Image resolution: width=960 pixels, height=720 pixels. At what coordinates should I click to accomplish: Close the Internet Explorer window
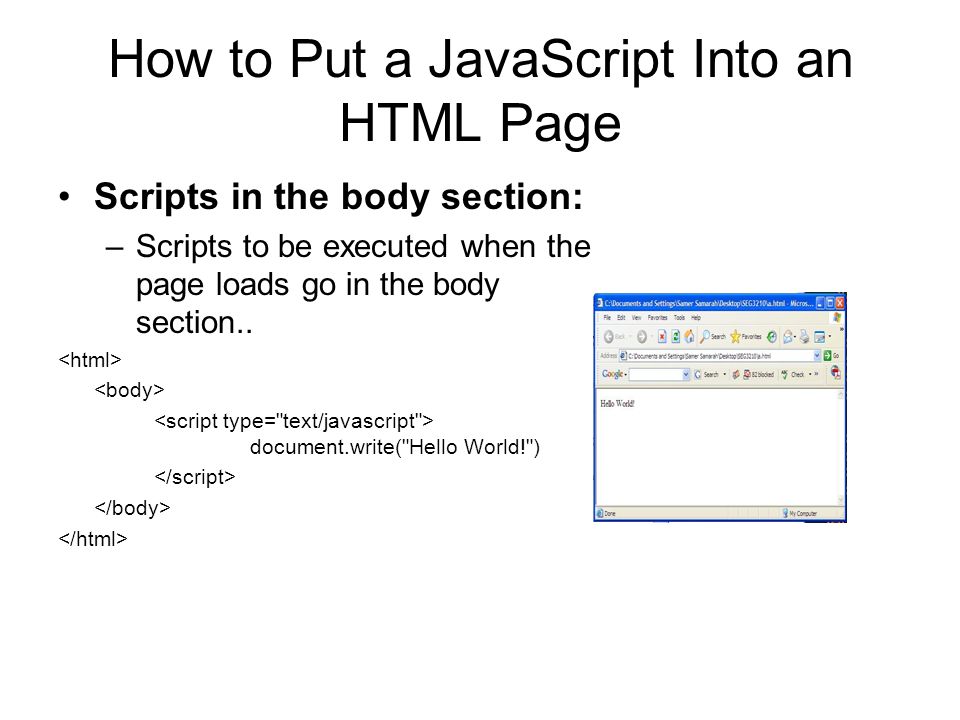(x=840, y=303)
